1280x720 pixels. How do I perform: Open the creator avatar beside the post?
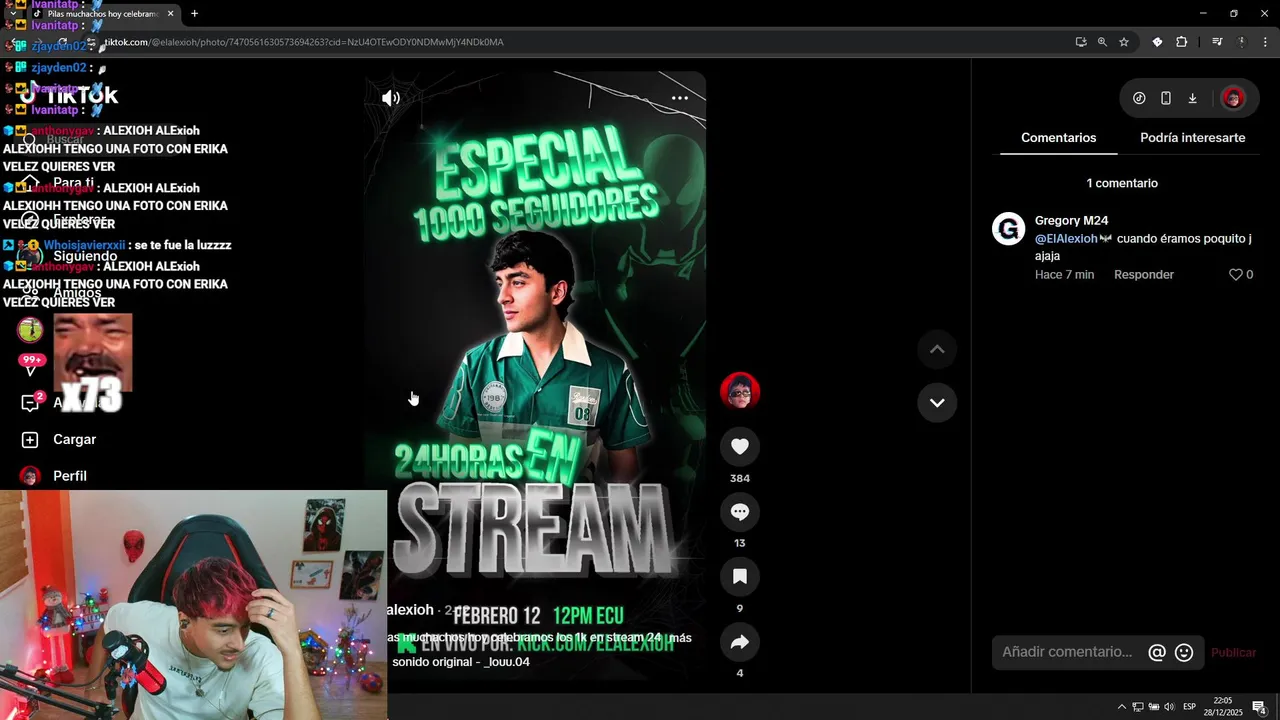coord(740,391)
